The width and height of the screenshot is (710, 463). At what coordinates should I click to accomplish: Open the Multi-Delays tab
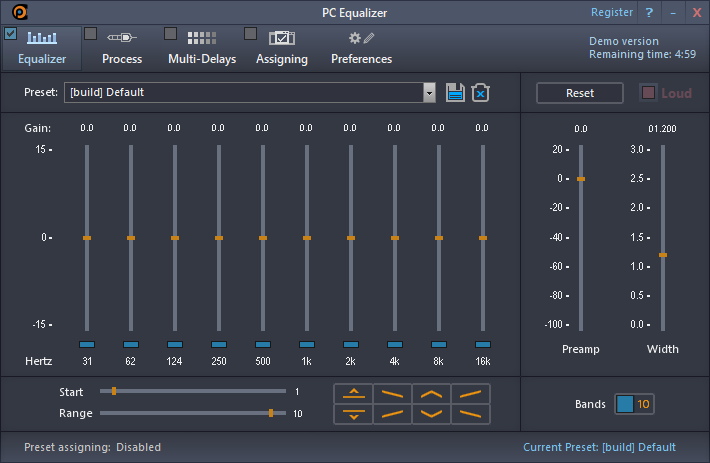pos(202,48)
